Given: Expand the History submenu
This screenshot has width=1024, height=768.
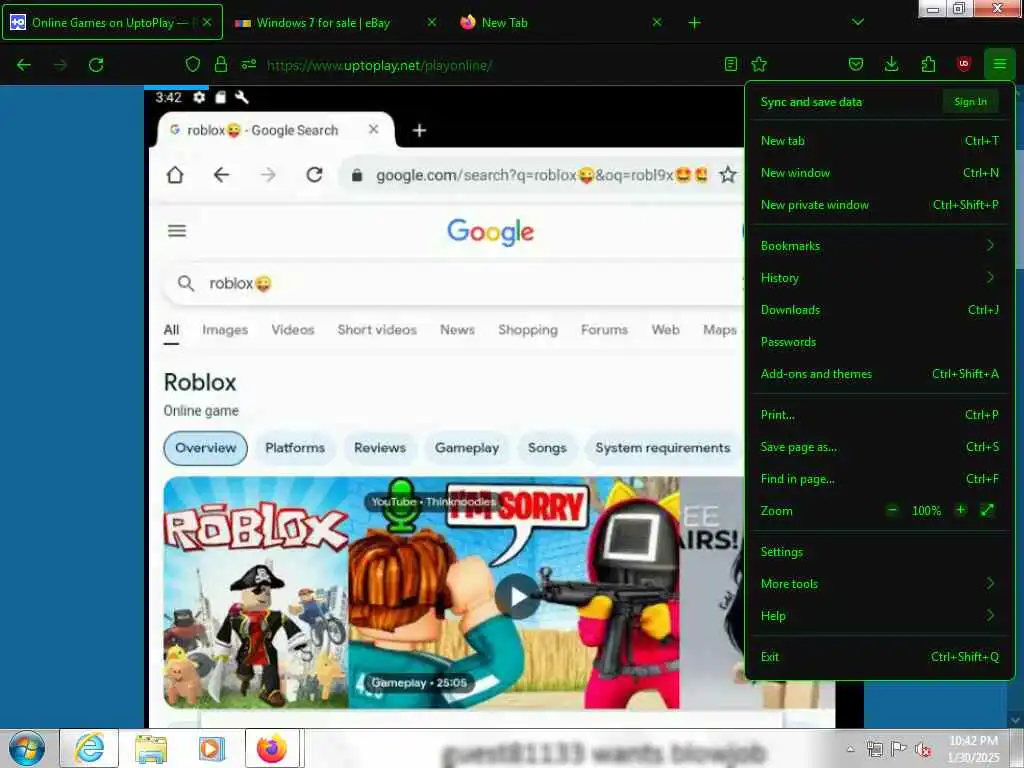Looking at the screenshot, I should coord(879,278).
